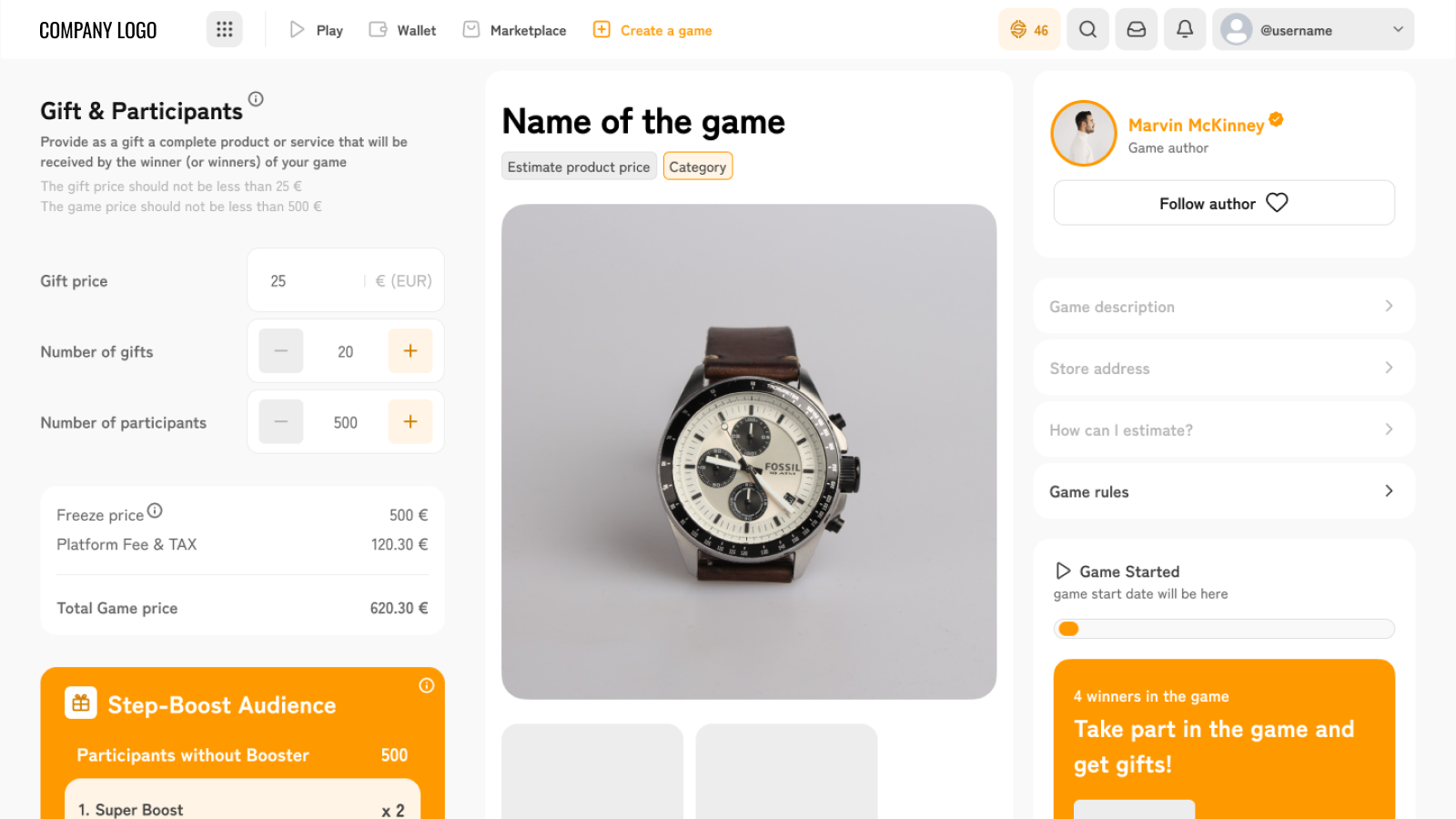This screenshot has height=819, width=1456.
Task: Click info icon next to Gift & Participants
Action: [x=256, y=99]
